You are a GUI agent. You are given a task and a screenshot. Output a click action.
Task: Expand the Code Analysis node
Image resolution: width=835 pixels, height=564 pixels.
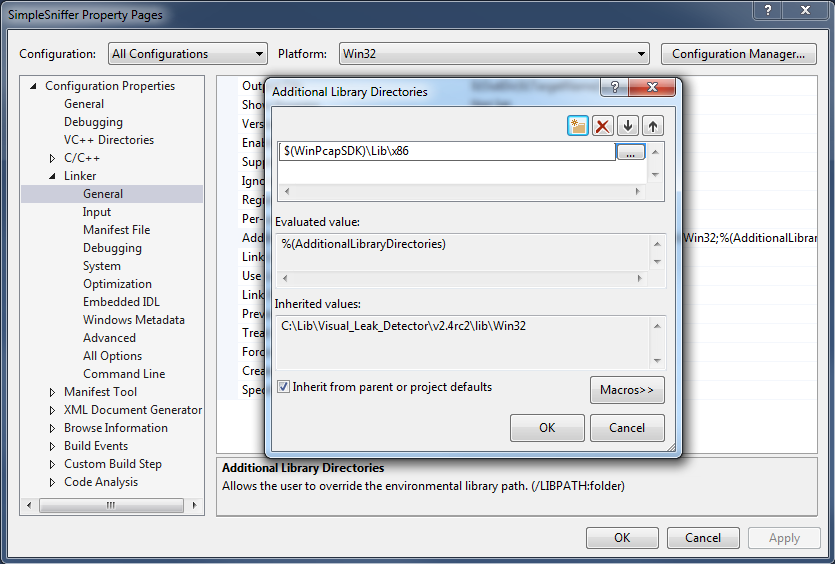tap(52, 482)
